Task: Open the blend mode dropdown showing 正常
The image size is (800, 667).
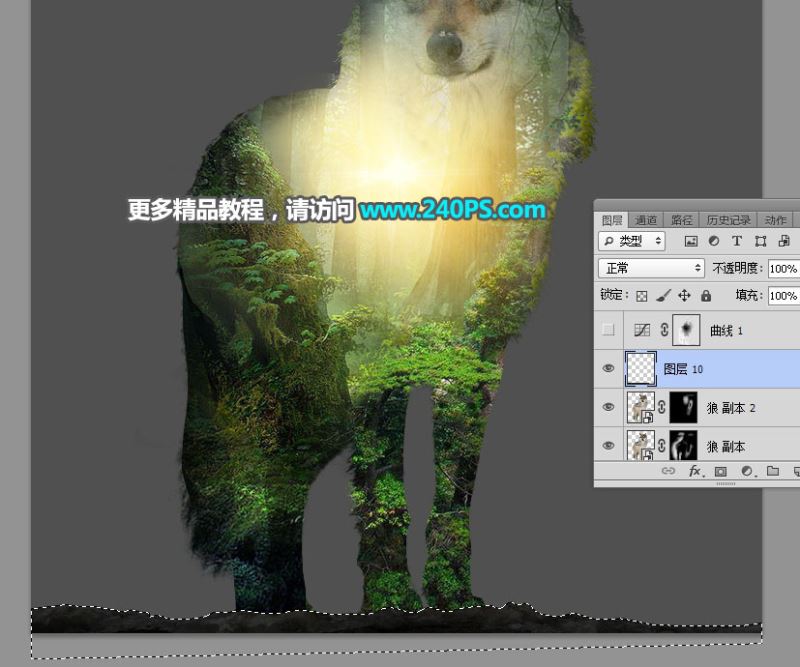Action: click(650, 268)
